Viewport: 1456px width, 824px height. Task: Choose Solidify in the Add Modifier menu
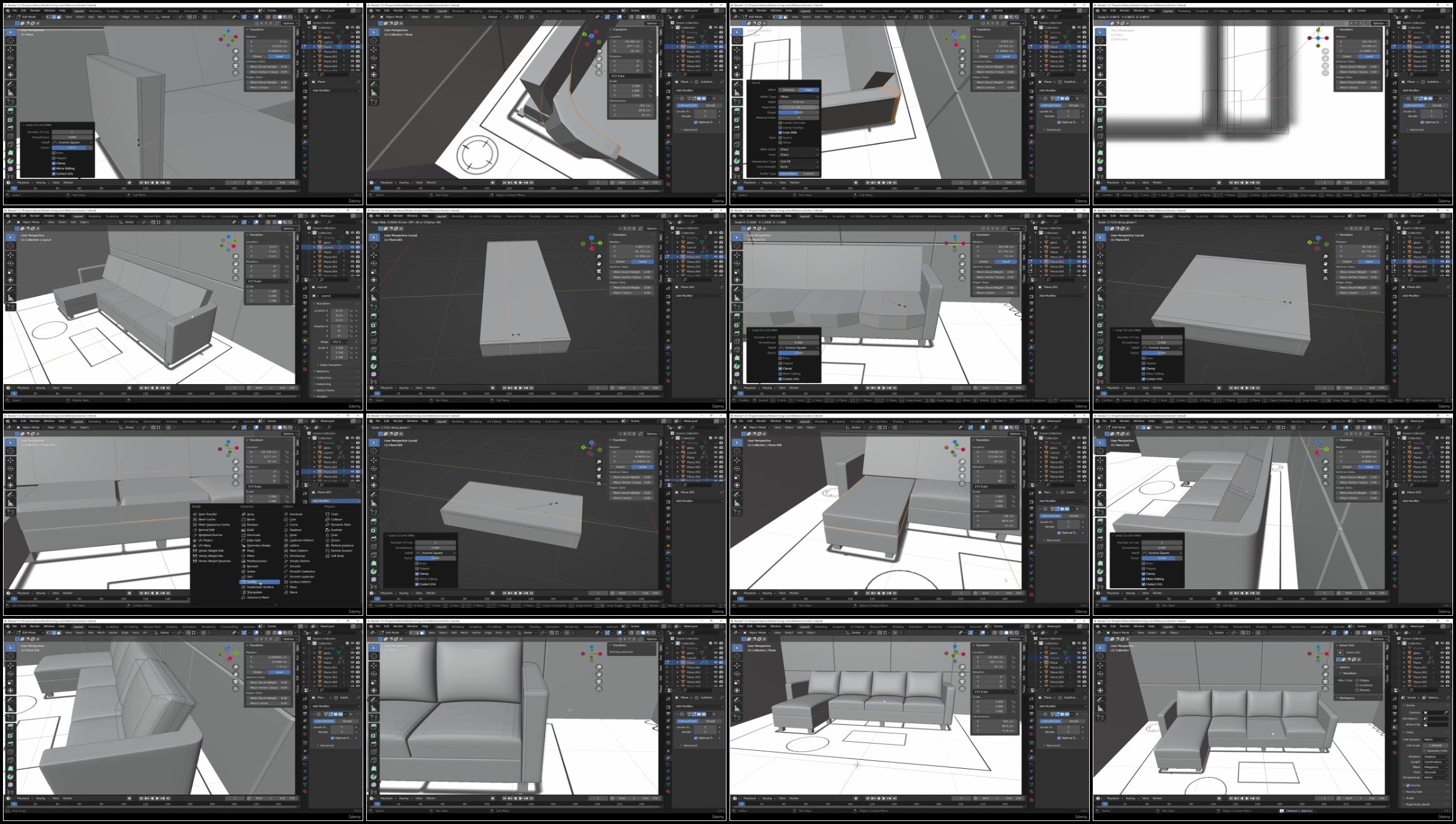[259, 582]
